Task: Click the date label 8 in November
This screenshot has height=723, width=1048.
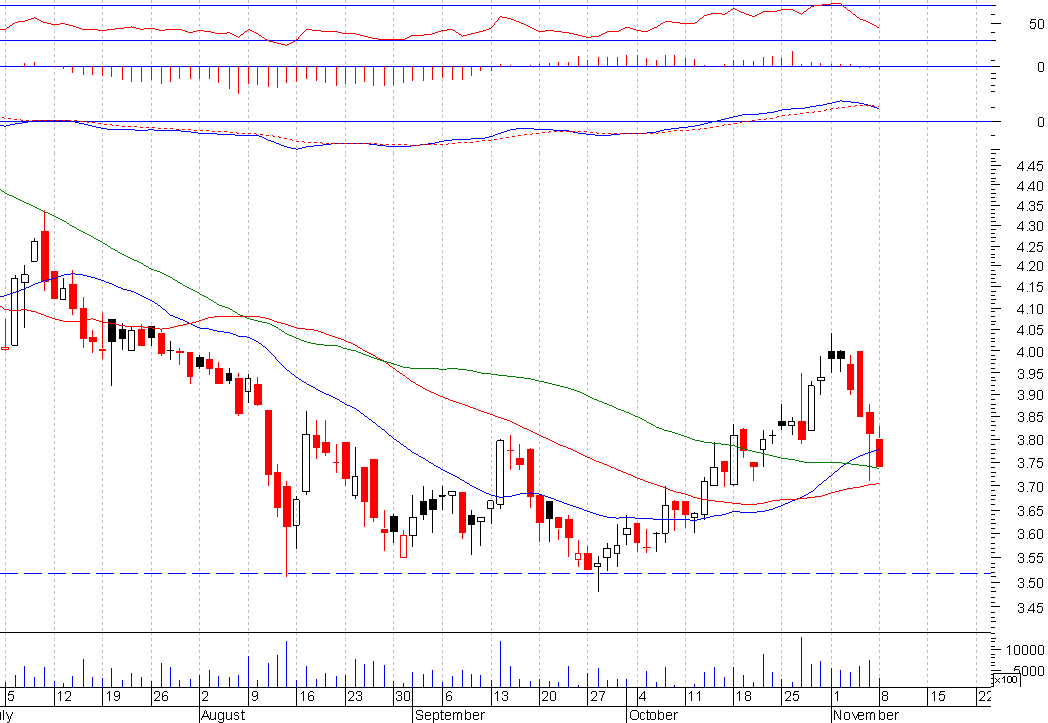Action: 885,696
